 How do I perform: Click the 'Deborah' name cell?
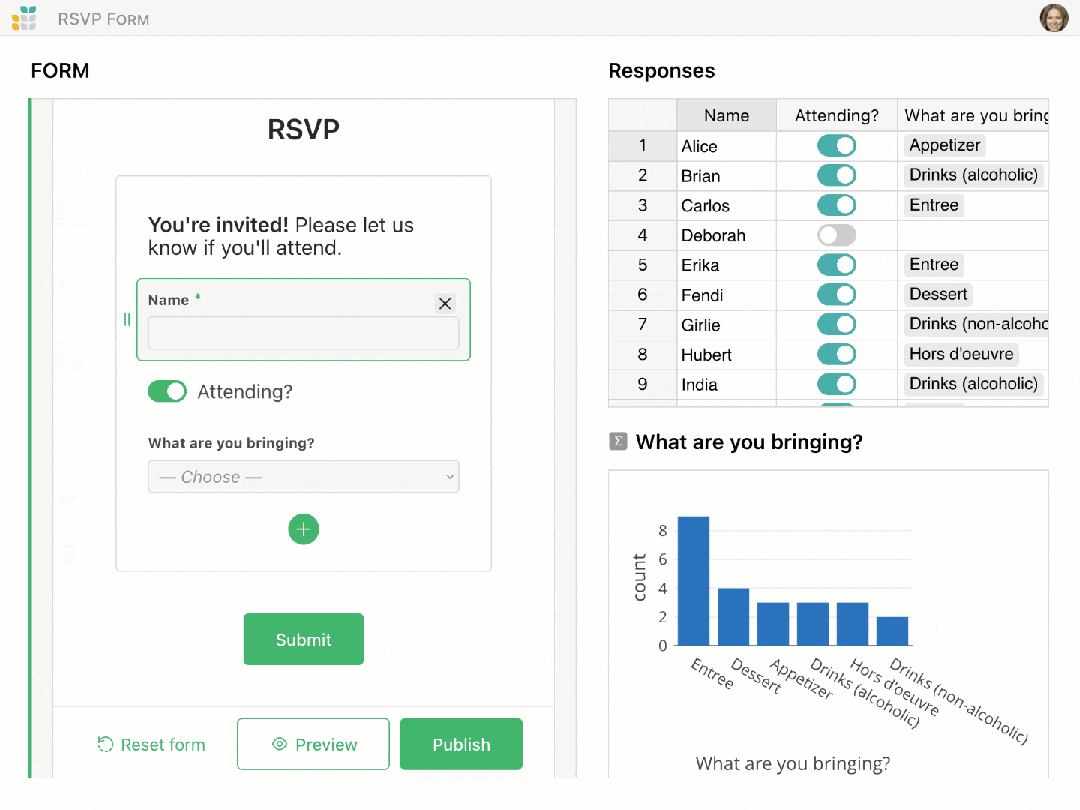point(727,236)
